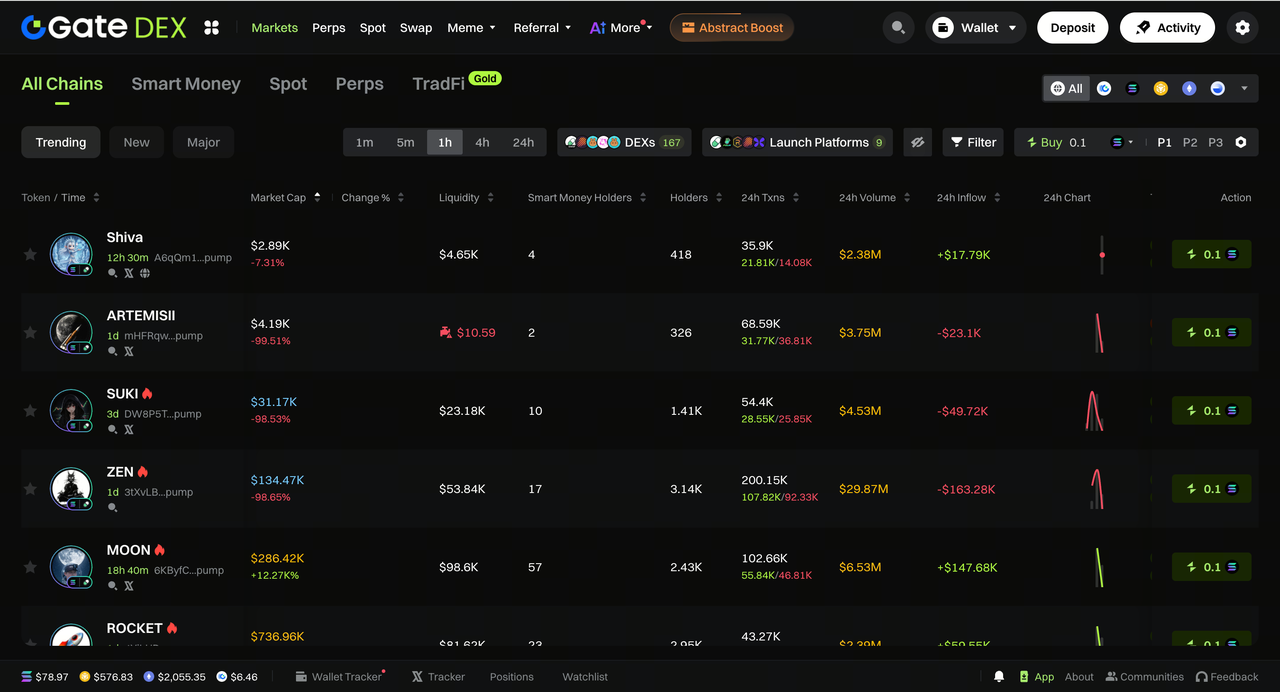
Task: Filter by the Ethereum chain icon
Action: (1189, 88)
